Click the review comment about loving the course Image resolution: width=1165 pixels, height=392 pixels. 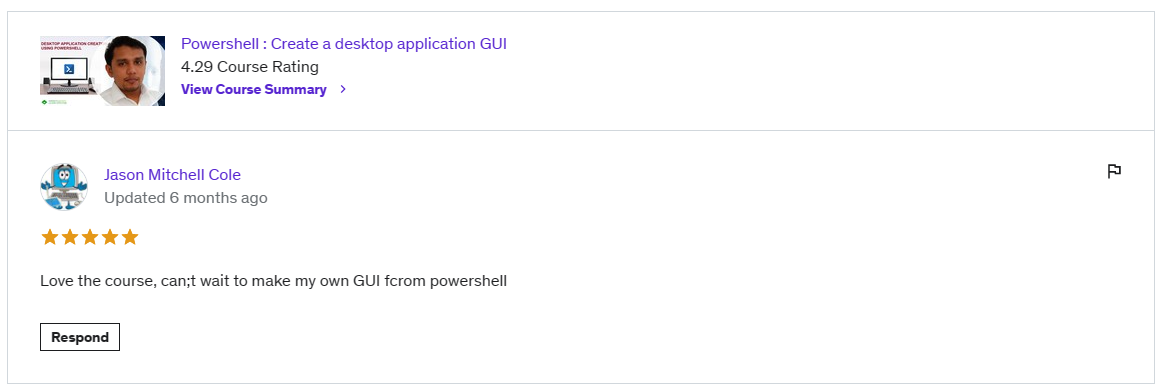(273, 281)
